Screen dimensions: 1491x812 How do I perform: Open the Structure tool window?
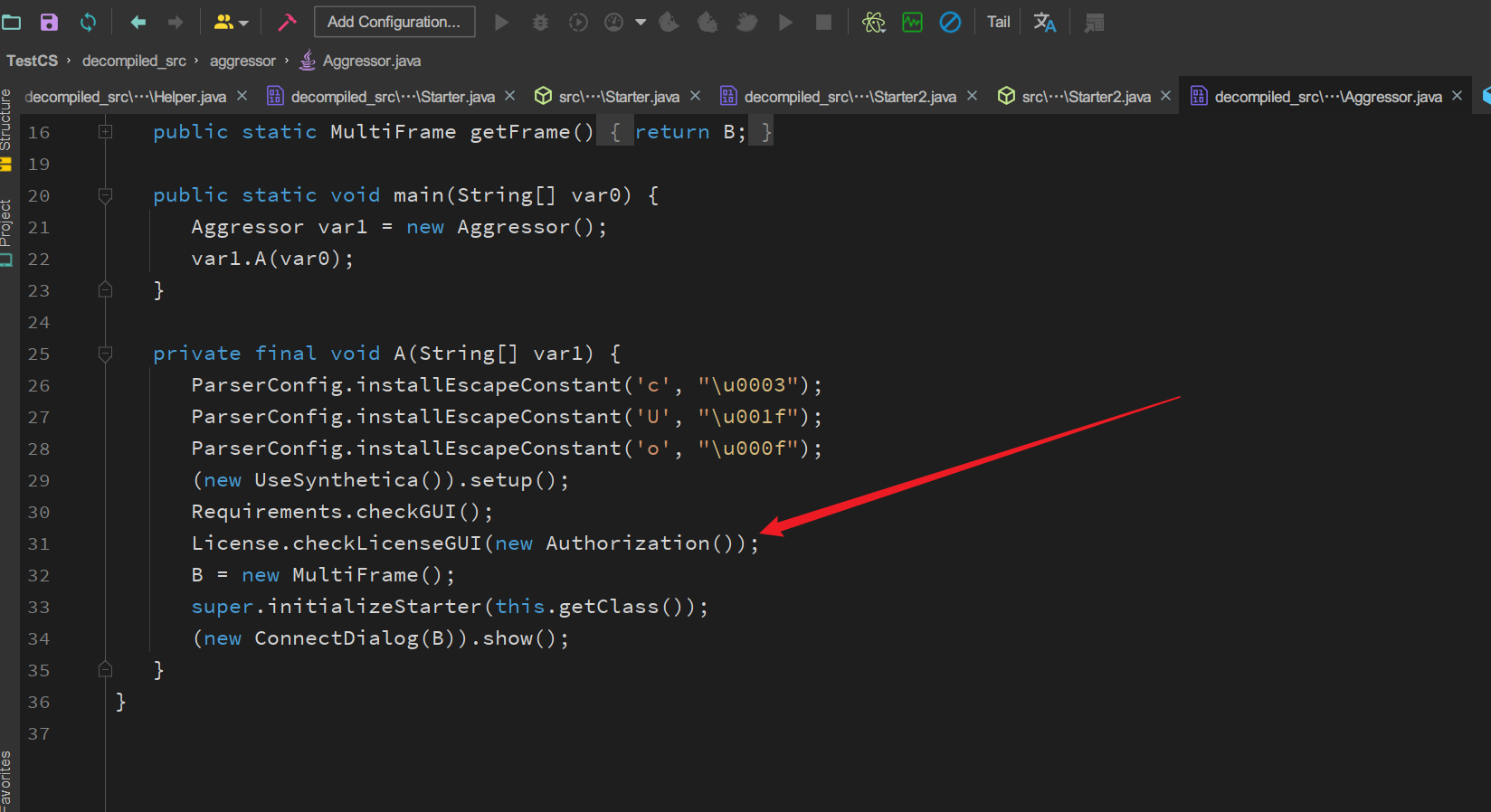pos(6,128)
